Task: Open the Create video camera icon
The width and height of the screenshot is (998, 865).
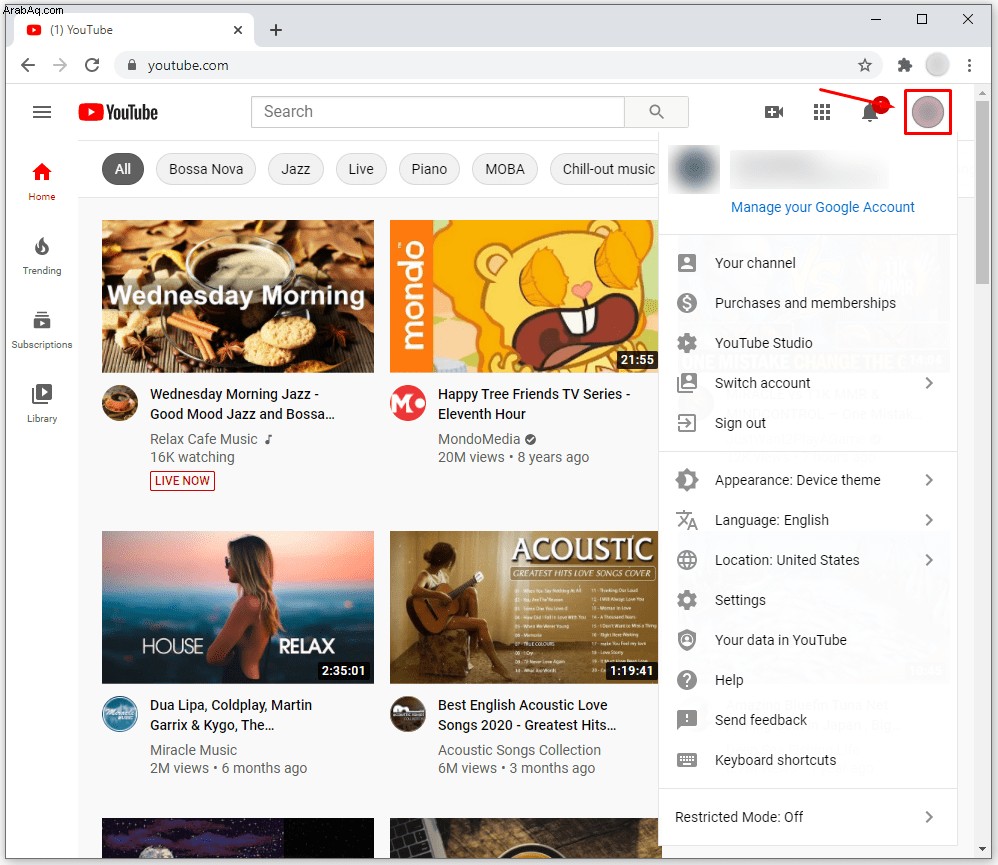Action: pyautogui.click(x=774, y=112)
